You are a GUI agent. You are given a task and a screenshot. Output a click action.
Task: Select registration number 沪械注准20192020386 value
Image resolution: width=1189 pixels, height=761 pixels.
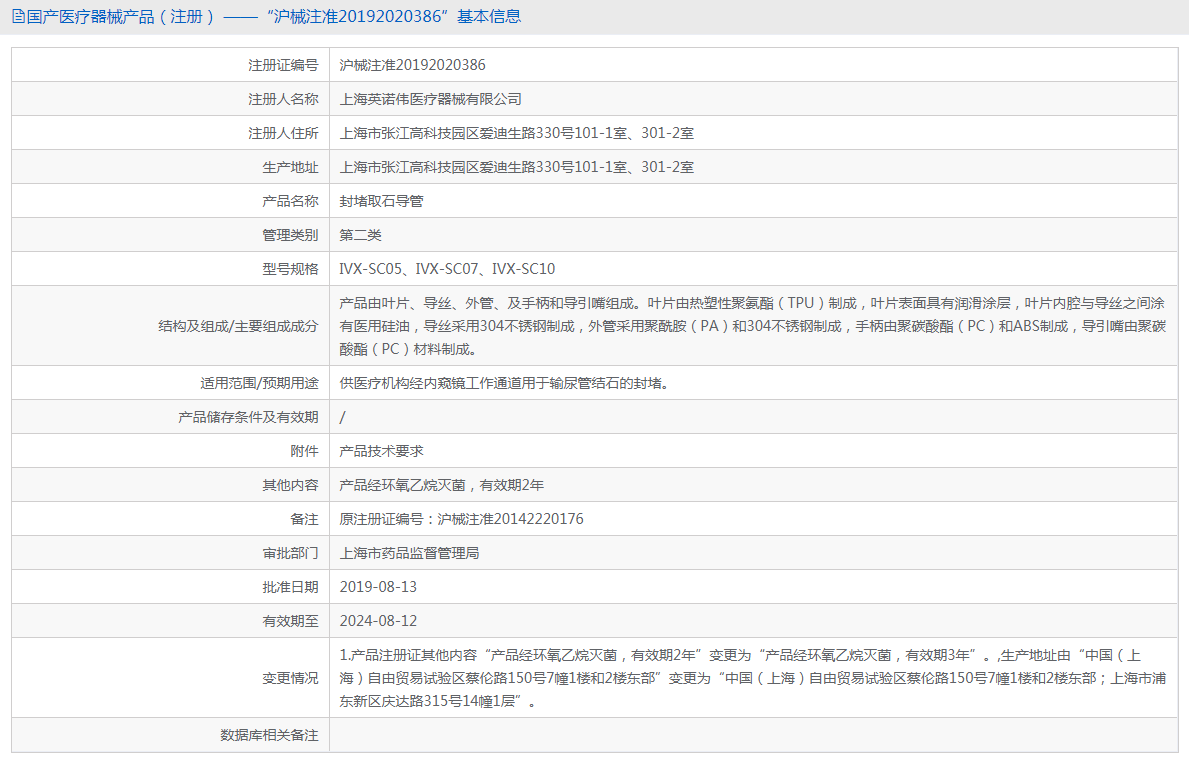[x=412, y=65]
